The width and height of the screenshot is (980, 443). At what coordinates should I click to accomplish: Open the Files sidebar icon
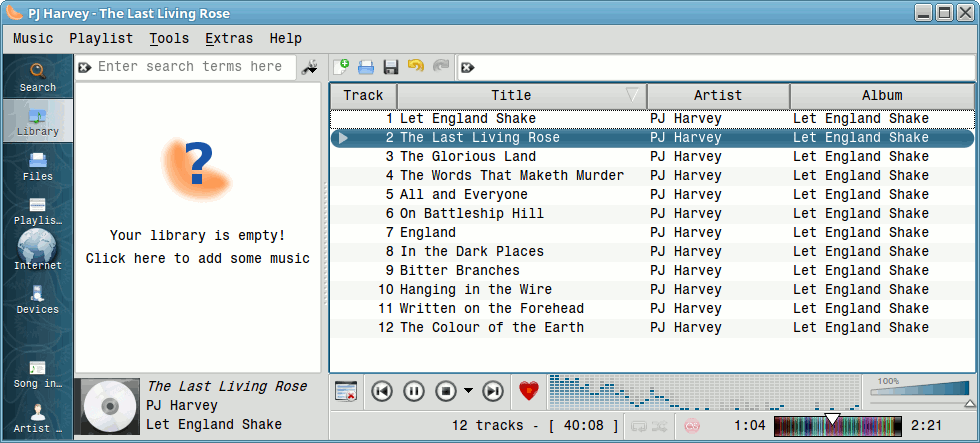pyautogui.click(x=38, y=166)
